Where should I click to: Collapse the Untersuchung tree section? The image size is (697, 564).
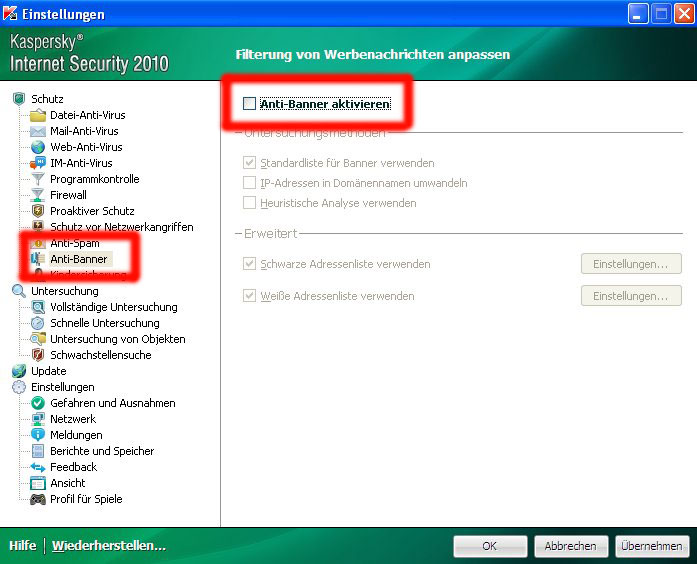point(19,291)
